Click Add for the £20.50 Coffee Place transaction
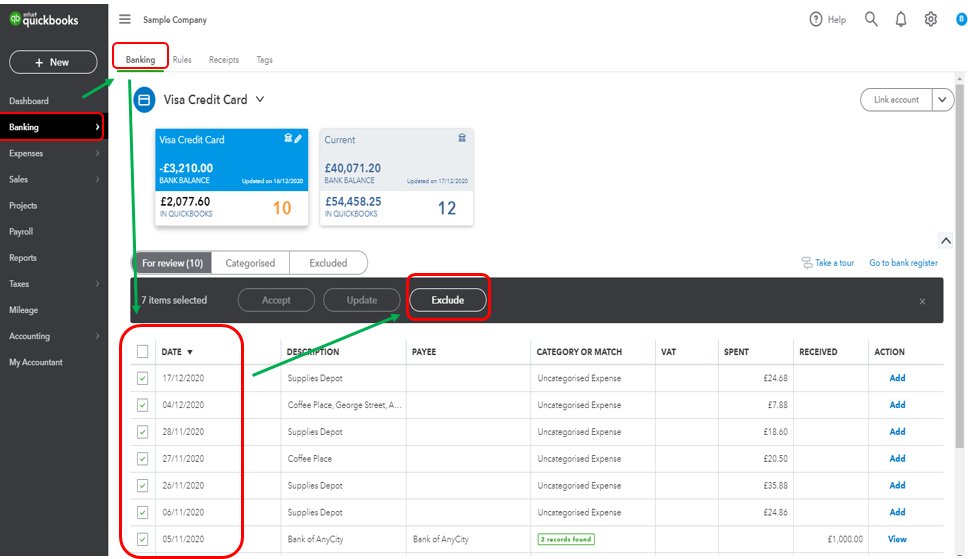The height and width of the screenshot is (559, 968). 897,459
